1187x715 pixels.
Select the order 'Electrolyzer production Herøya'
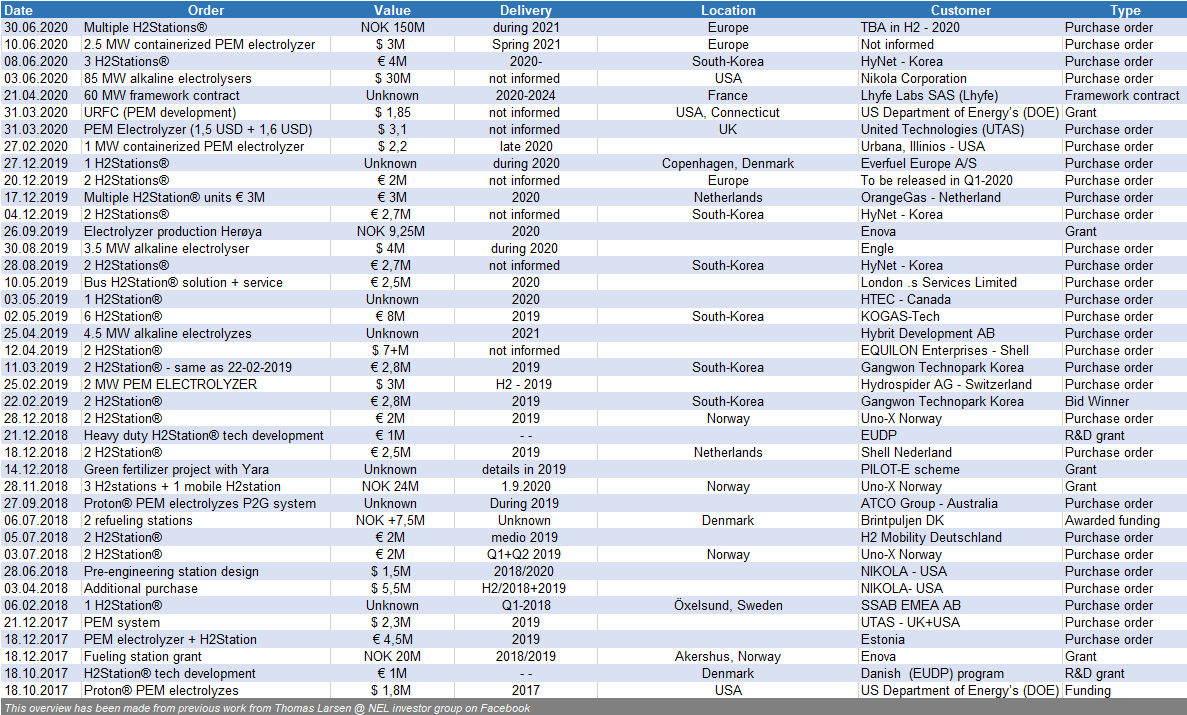pos(173,232)
